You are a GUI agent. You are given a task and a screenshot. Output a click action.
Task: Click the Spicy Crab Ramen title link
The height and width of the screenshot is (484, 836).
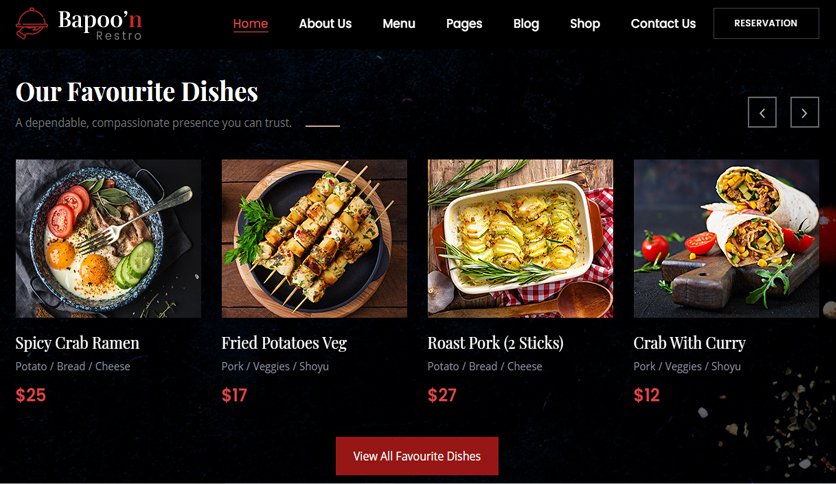click(x=77, y=343)
